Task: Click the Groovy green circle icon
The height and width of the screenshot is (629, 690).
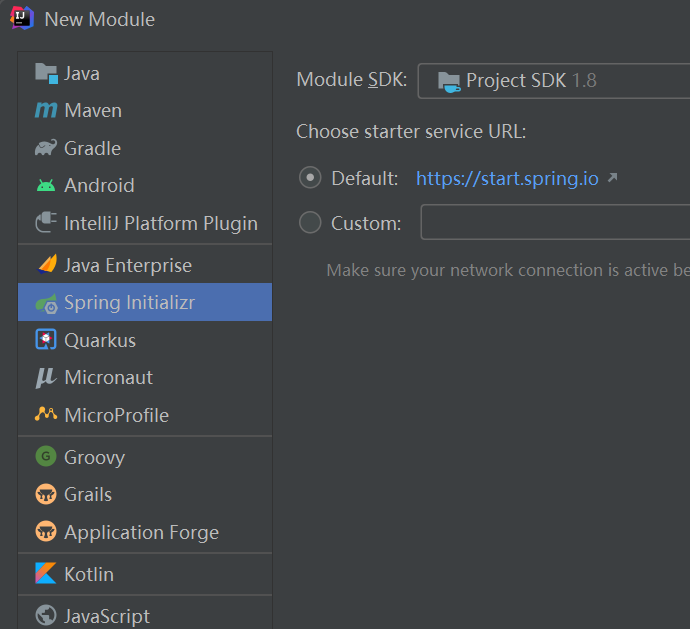Action: 46,457
